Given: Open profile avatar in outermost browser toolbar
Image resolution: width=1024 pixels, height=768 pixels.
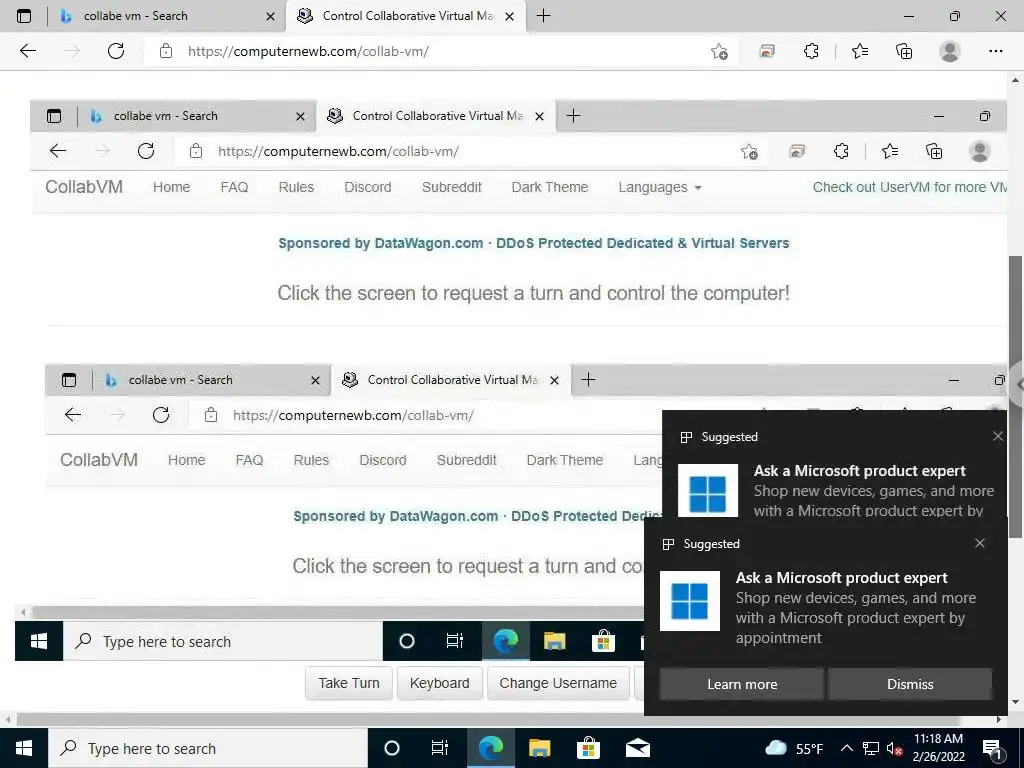Looking at the screenshot, I should click(x=950, y=51).
